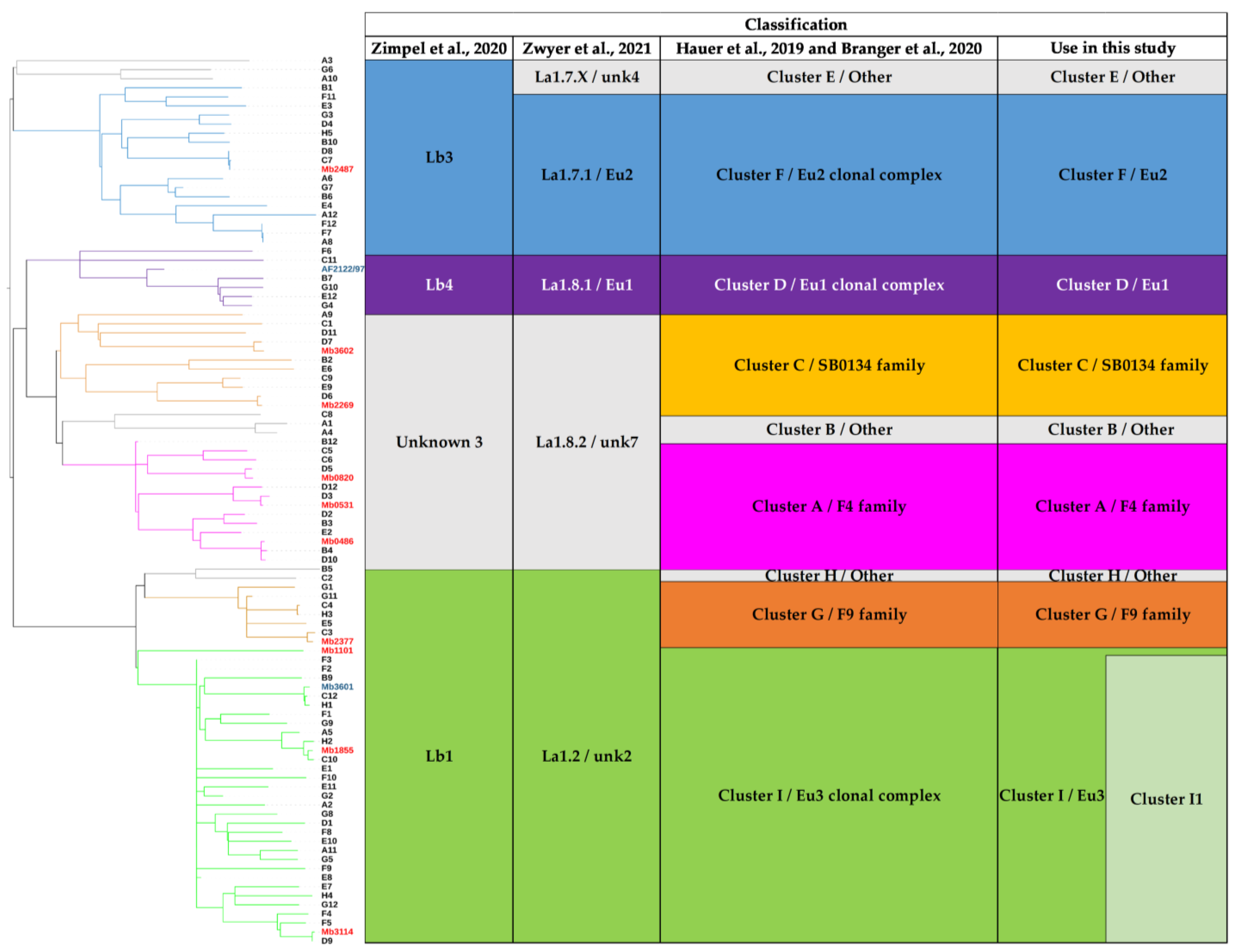Click the red Mb3114 tree leaf label
1236x952 pixels.
click(x=337, y=932)
